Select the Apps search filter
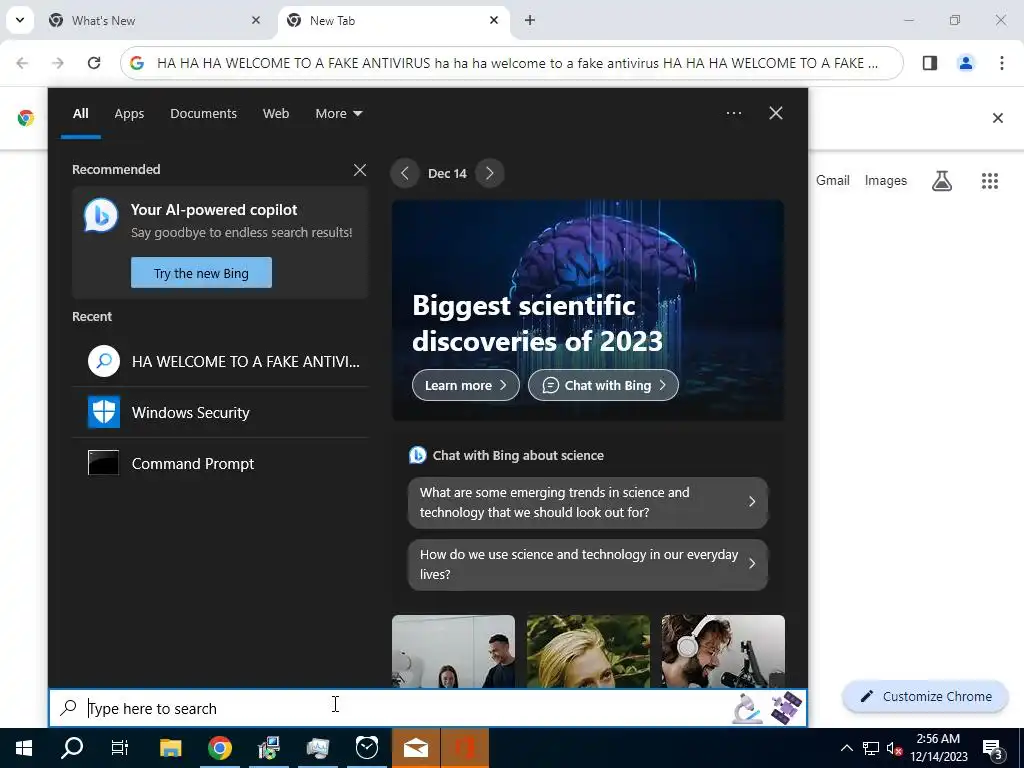Screen dimensions: 1024x768 (129, 113)
